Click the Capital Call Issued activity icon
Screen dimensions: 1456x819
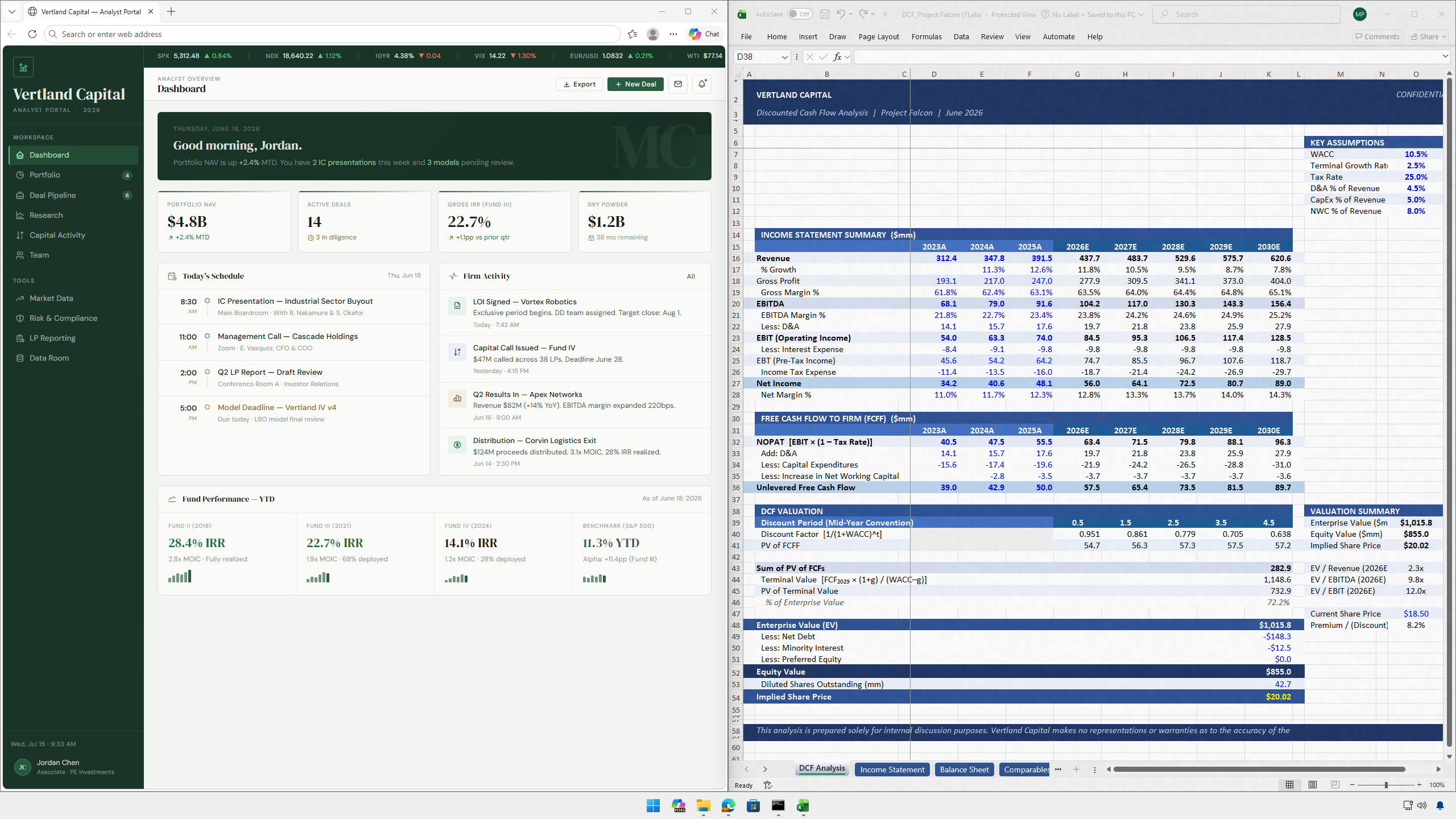tap(457, 352)
